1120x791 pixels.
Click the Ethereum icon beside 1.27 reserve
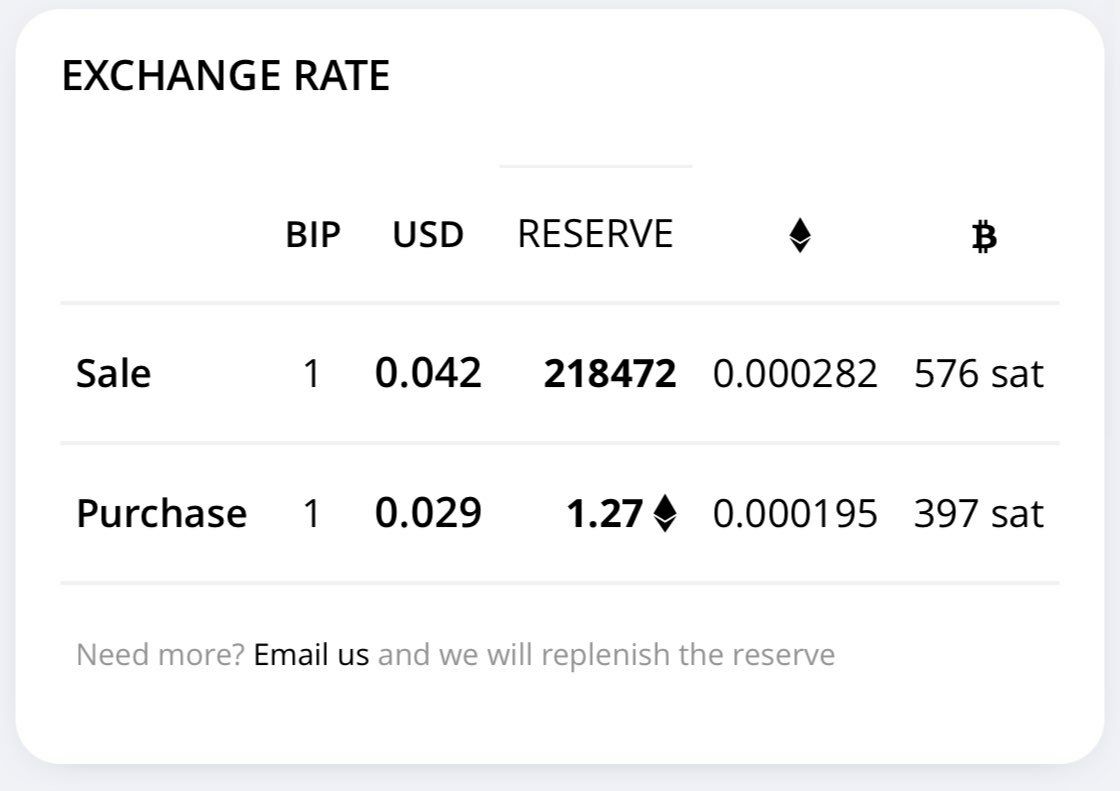point(665,513)
